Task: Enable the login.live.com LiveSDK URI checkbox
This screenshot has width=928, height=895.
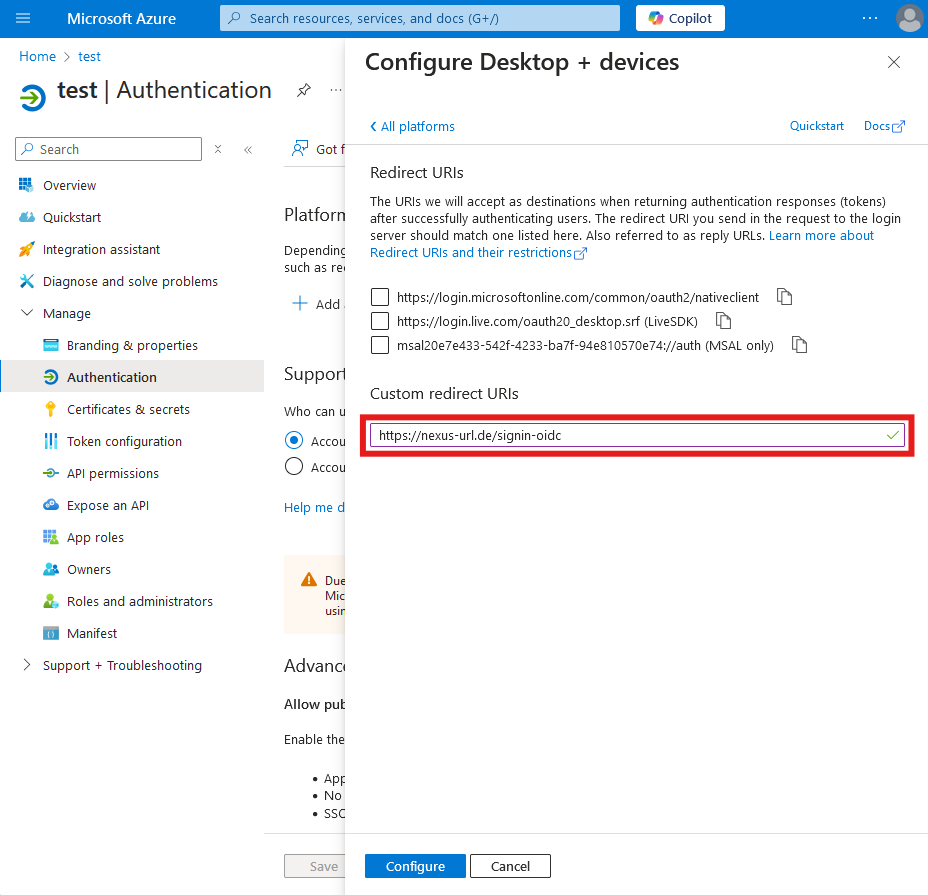Action: click(x=380, y=321)
